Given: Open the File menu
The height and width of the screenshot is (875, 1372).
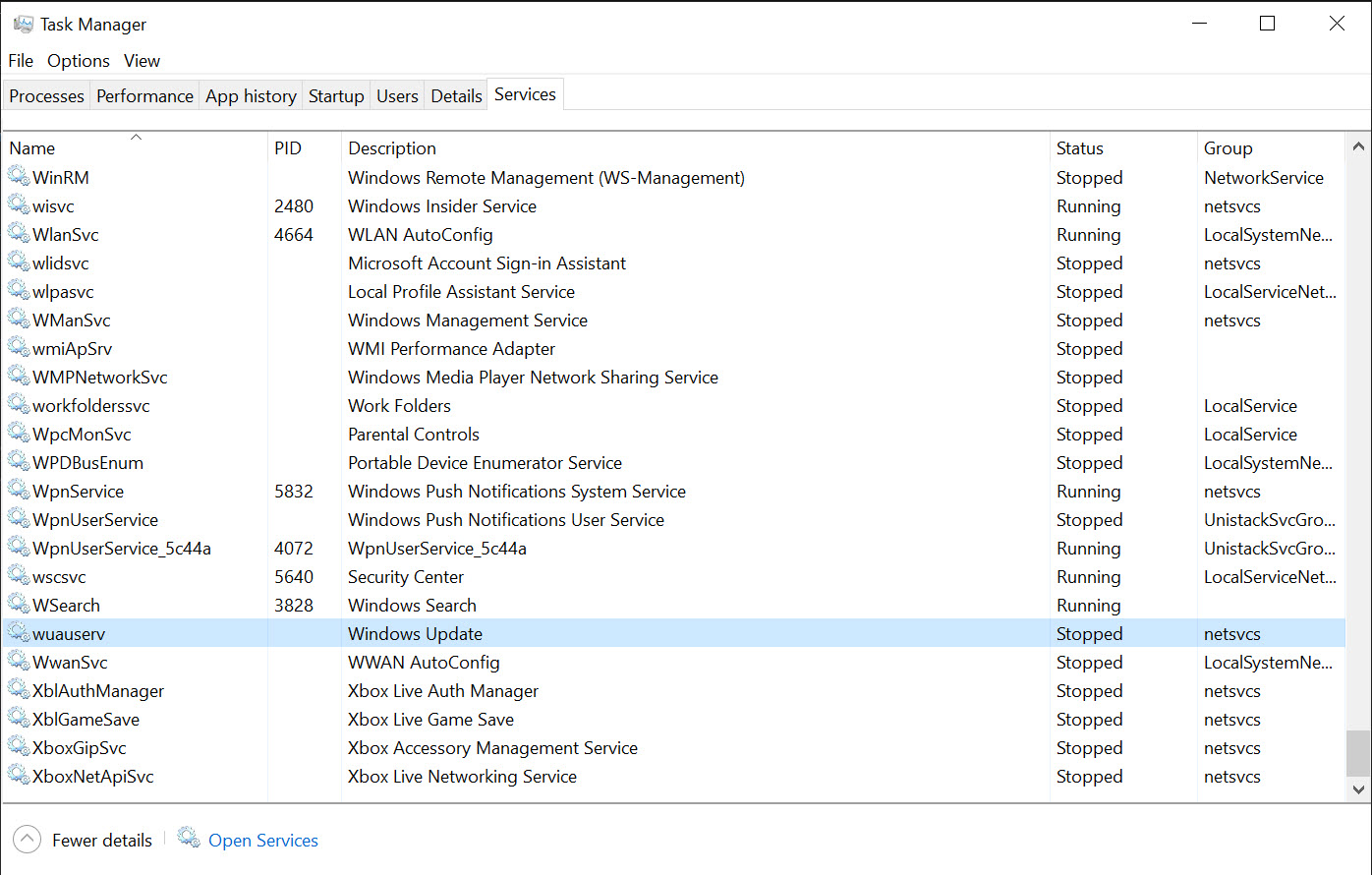Looking at the screenshot, I should [21, 61].
